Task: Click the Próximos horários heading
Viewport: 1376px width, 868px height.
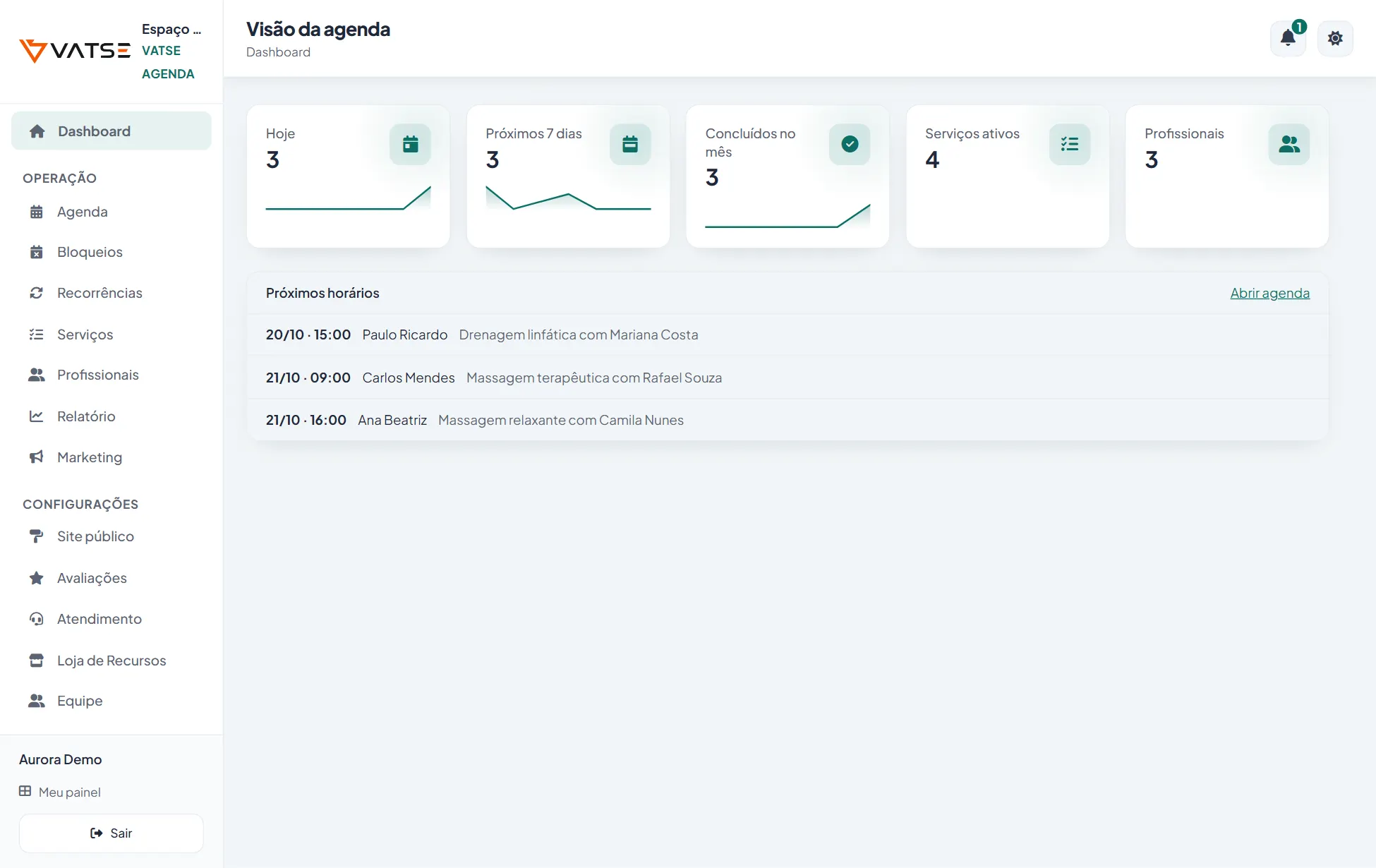Action: pos(322,293)
